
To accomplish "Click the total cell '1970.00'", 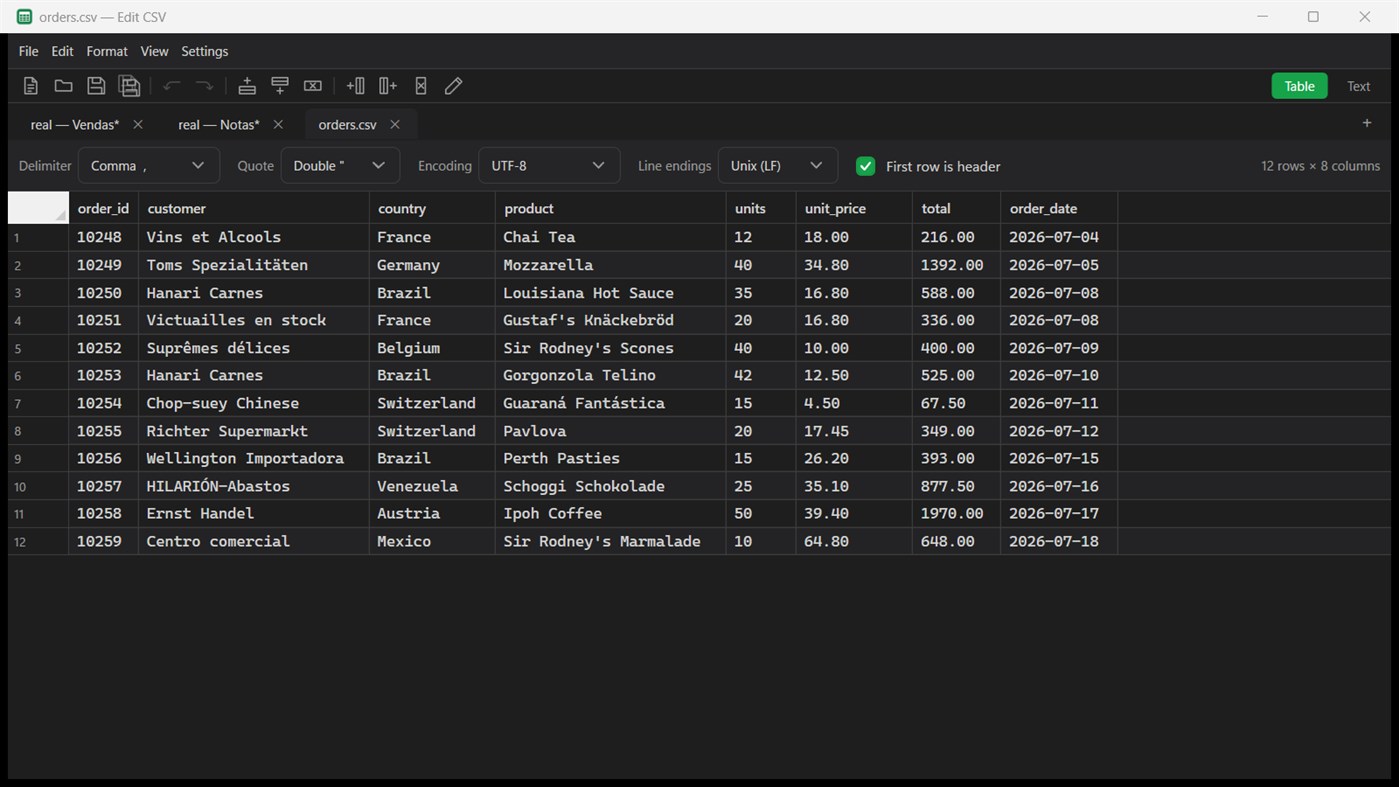I will [x=956, y=513].
